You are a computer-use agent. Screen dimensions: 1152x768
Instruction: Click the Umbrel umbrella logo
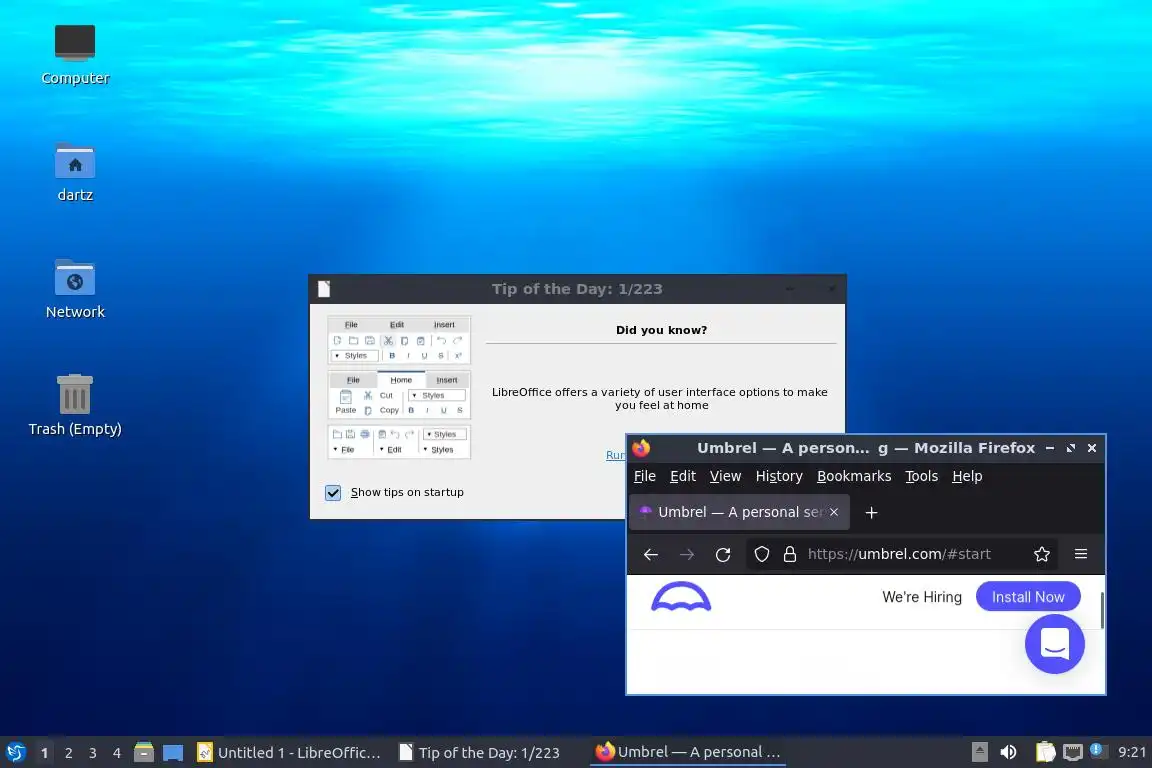(x=681, y=597)
